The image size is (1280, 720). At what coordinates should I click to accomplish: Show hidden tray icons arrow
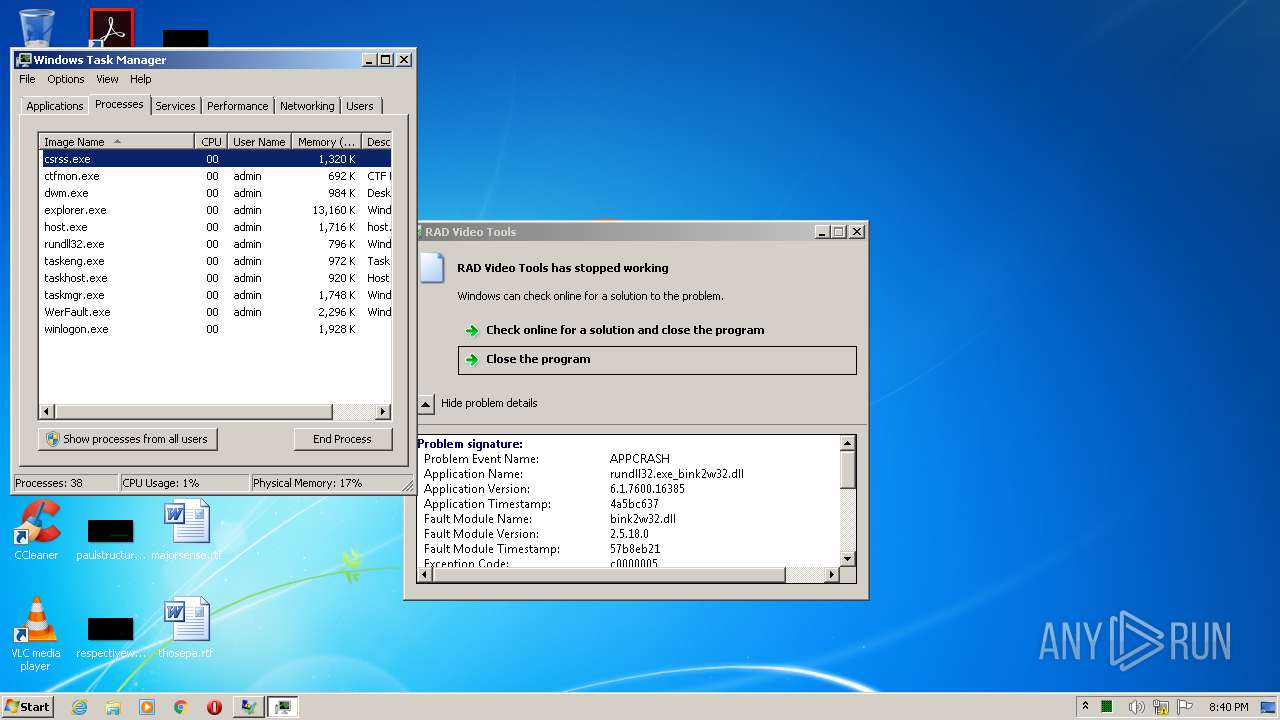click(1086, 707)
